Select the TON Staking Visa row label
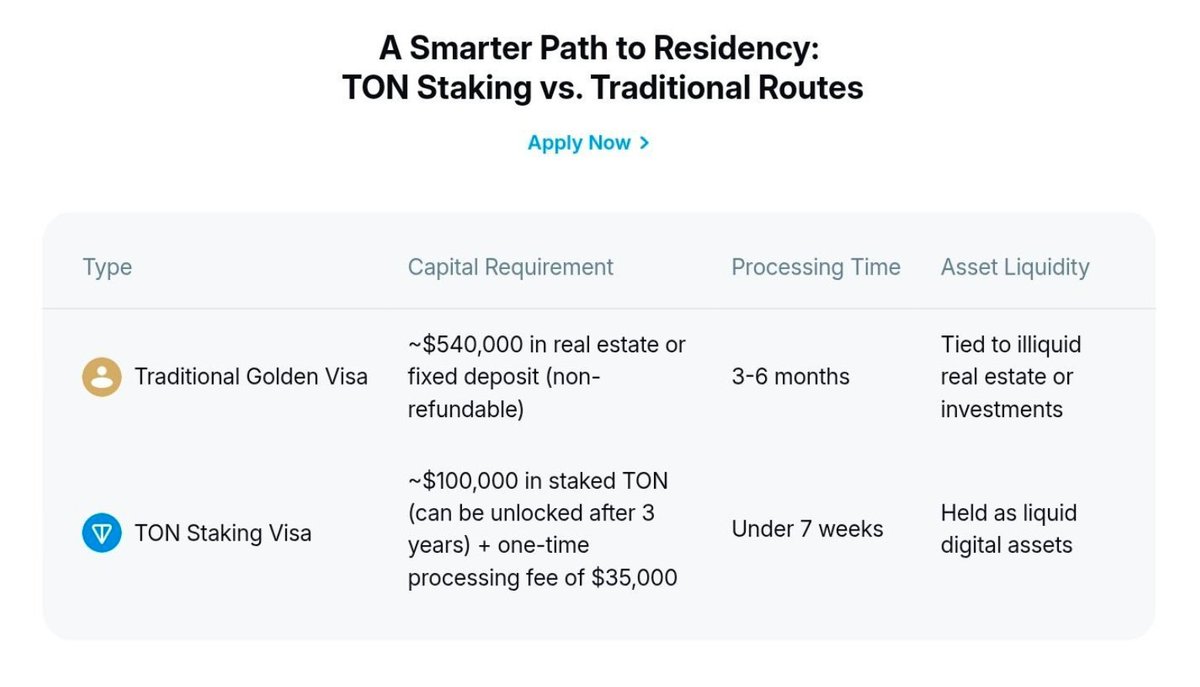1200x687 pixels. click(x=223, y=533)
